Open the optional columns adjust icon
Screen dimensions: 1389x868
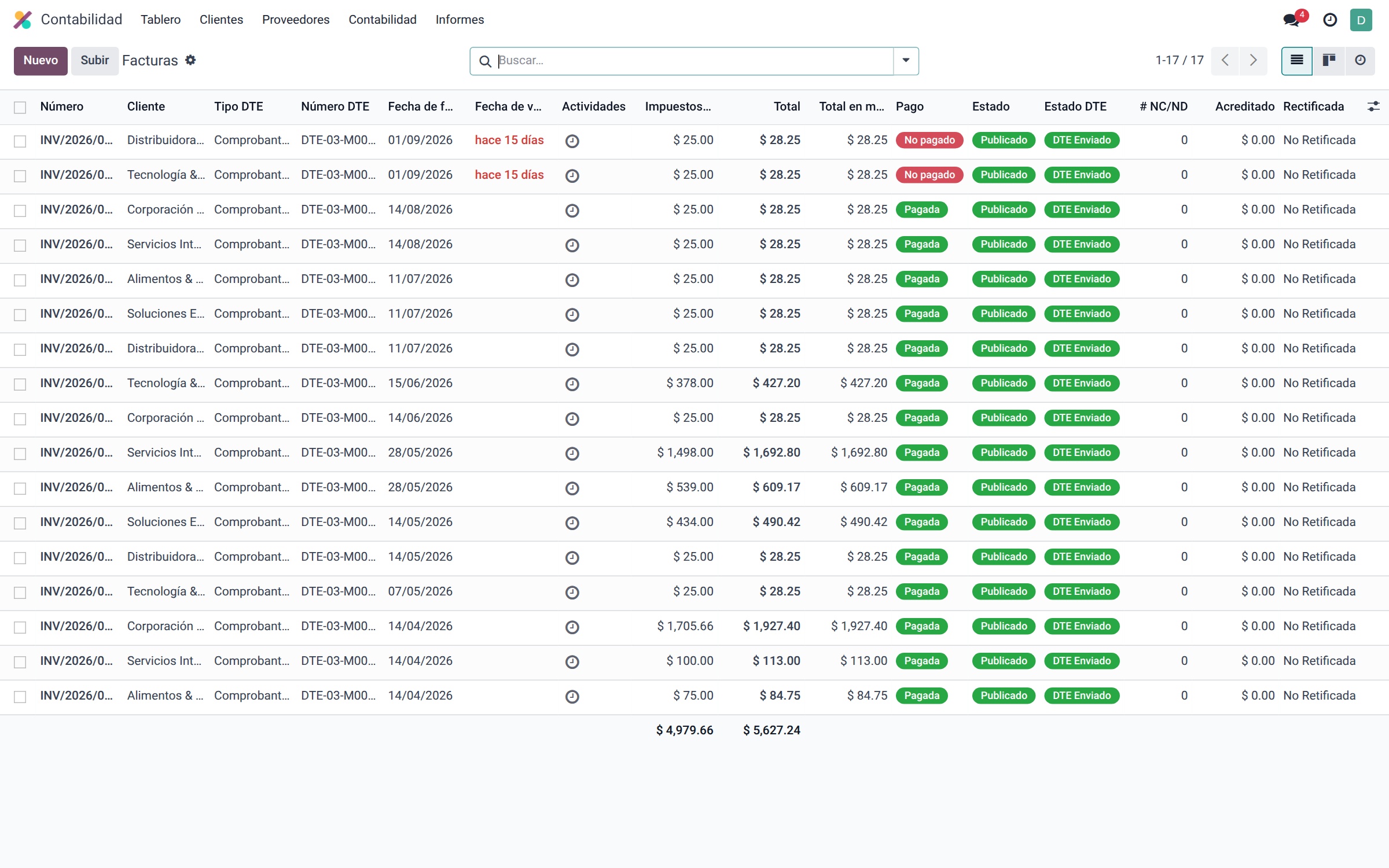pos(1373,106)
